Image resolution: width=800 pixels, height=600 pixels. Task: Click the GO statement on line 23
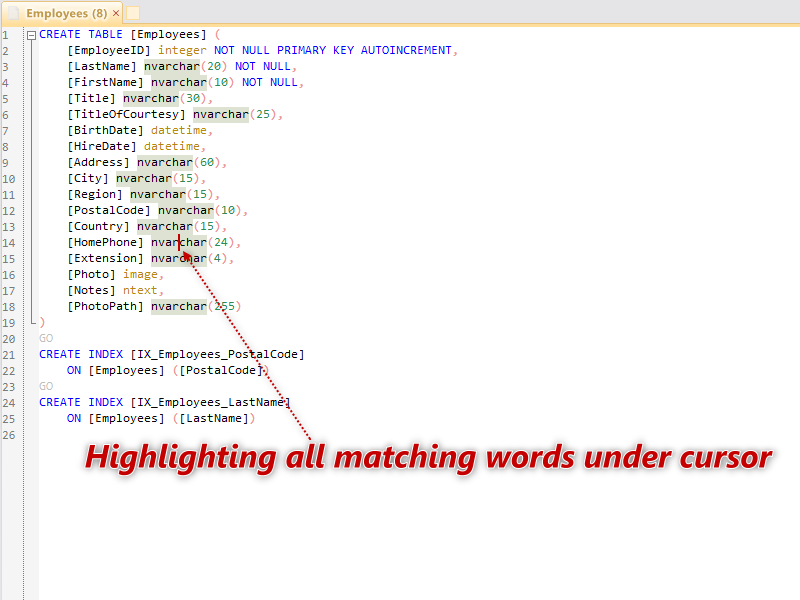click(x=46, y=386)
